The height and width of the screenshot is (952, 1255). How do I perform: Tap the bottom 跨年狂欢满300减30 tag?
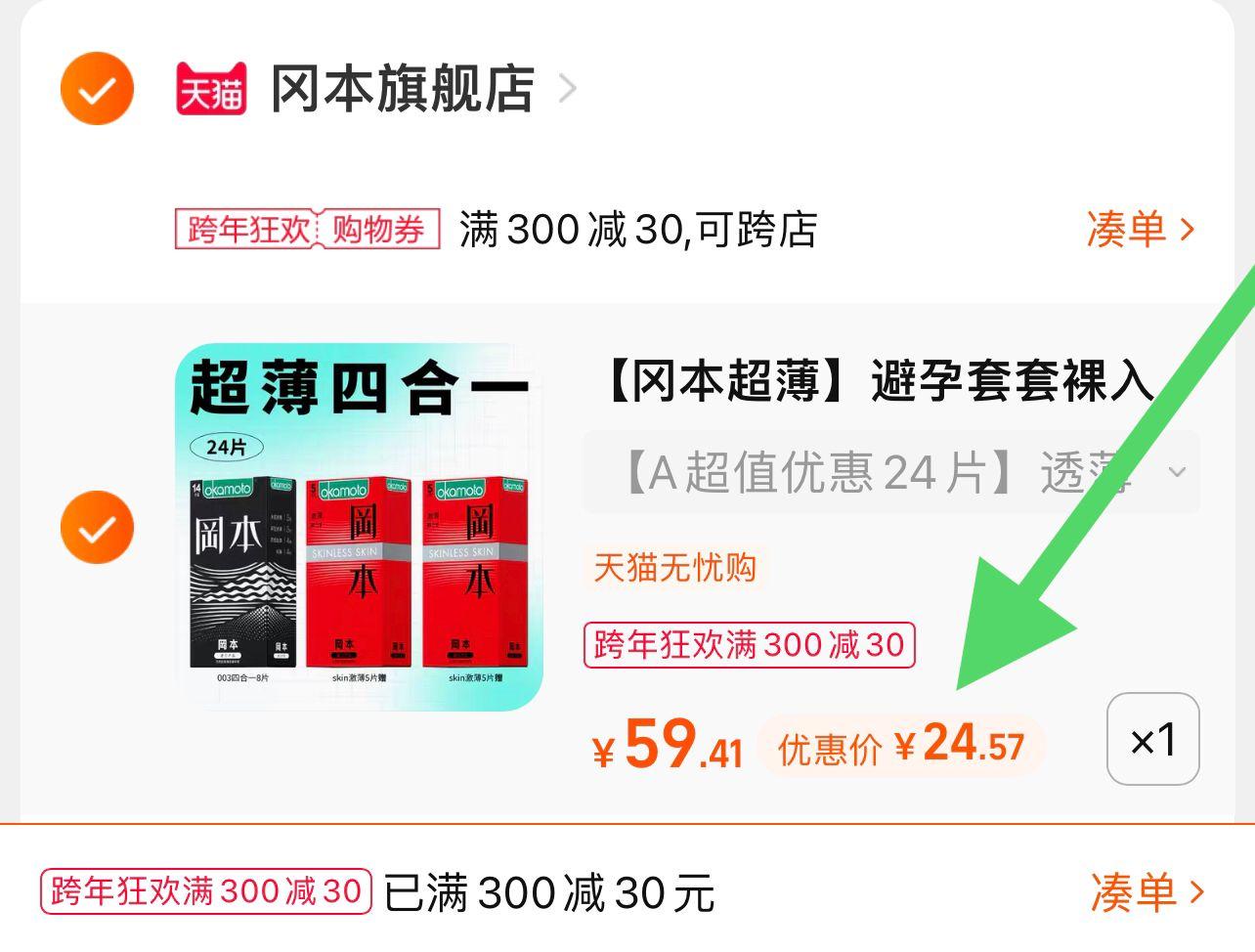(x=206, y=891)
